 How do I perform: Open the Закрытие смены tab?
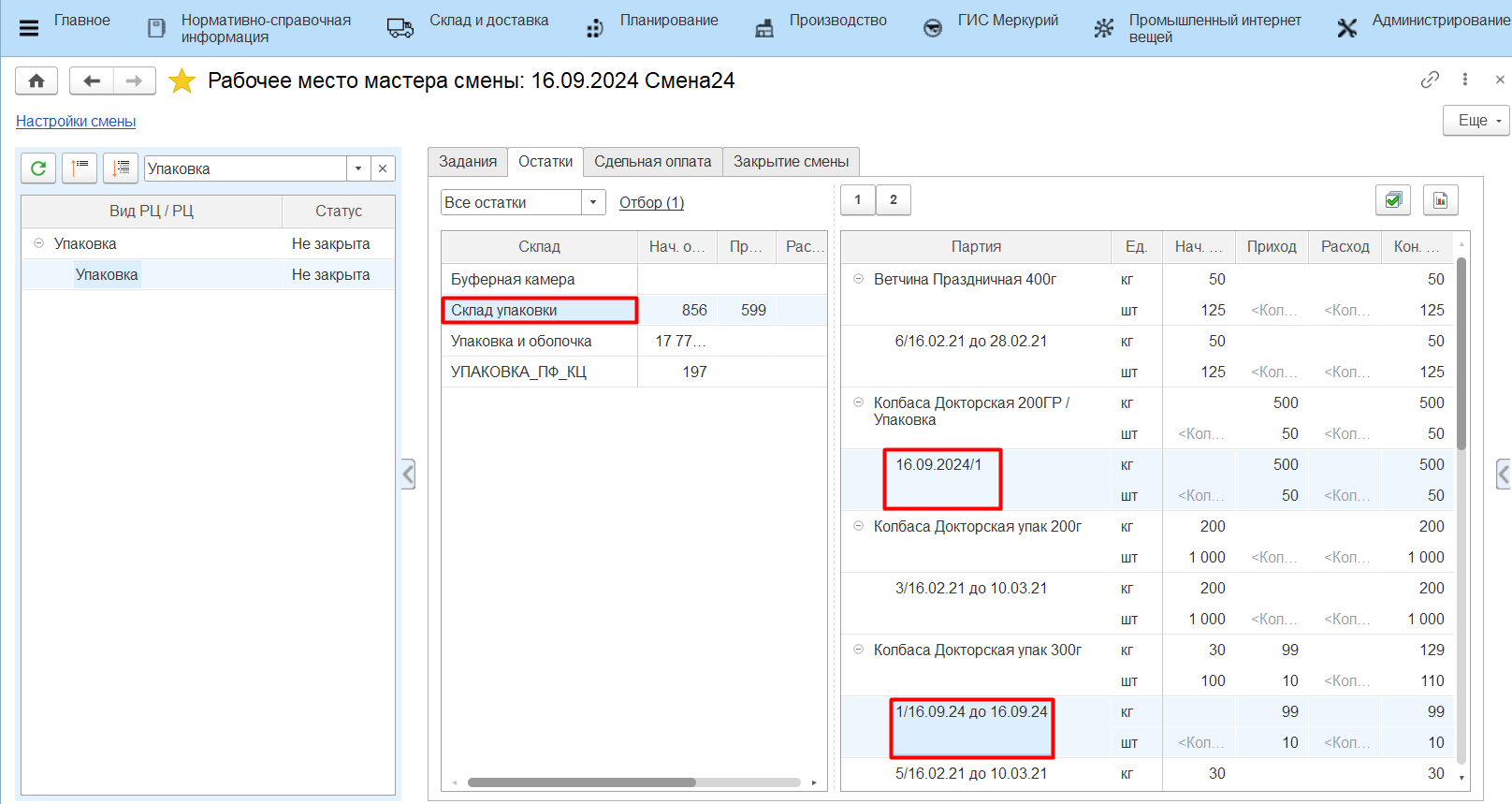click(791, 162)
